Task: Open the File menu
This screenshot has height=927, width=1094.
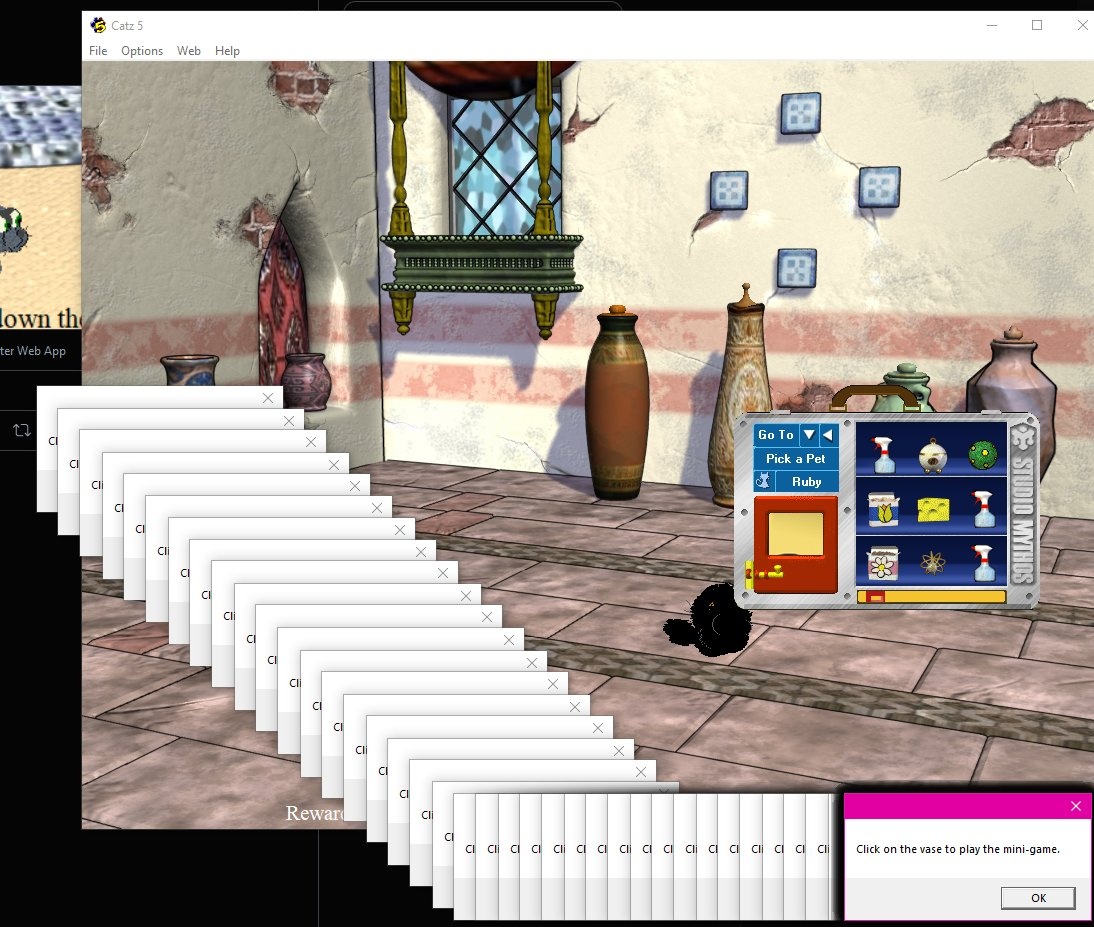Action: click(98, 51)
